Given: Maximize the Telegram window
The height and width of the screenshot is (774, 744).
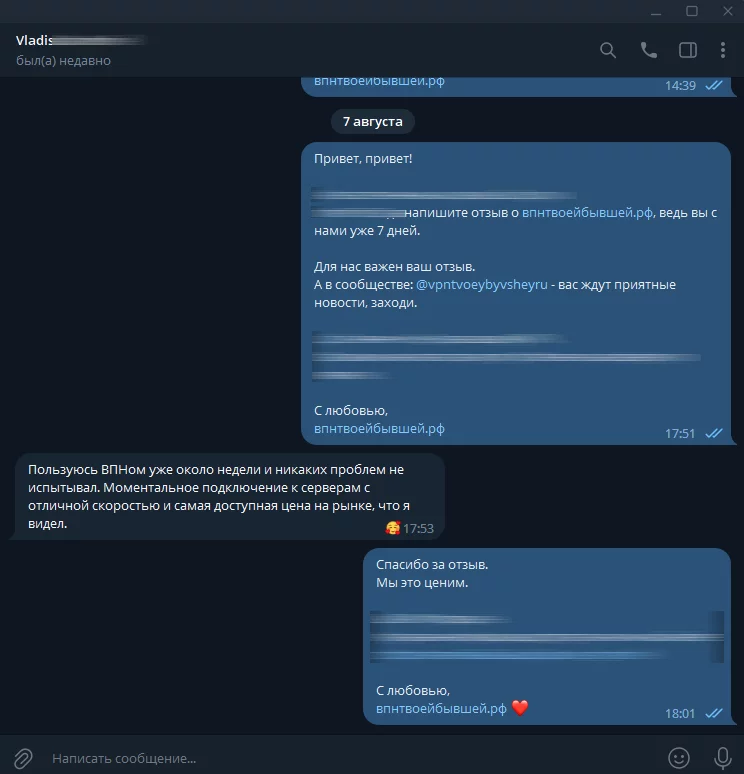Looking at the screenshot, I should (692, 11).
